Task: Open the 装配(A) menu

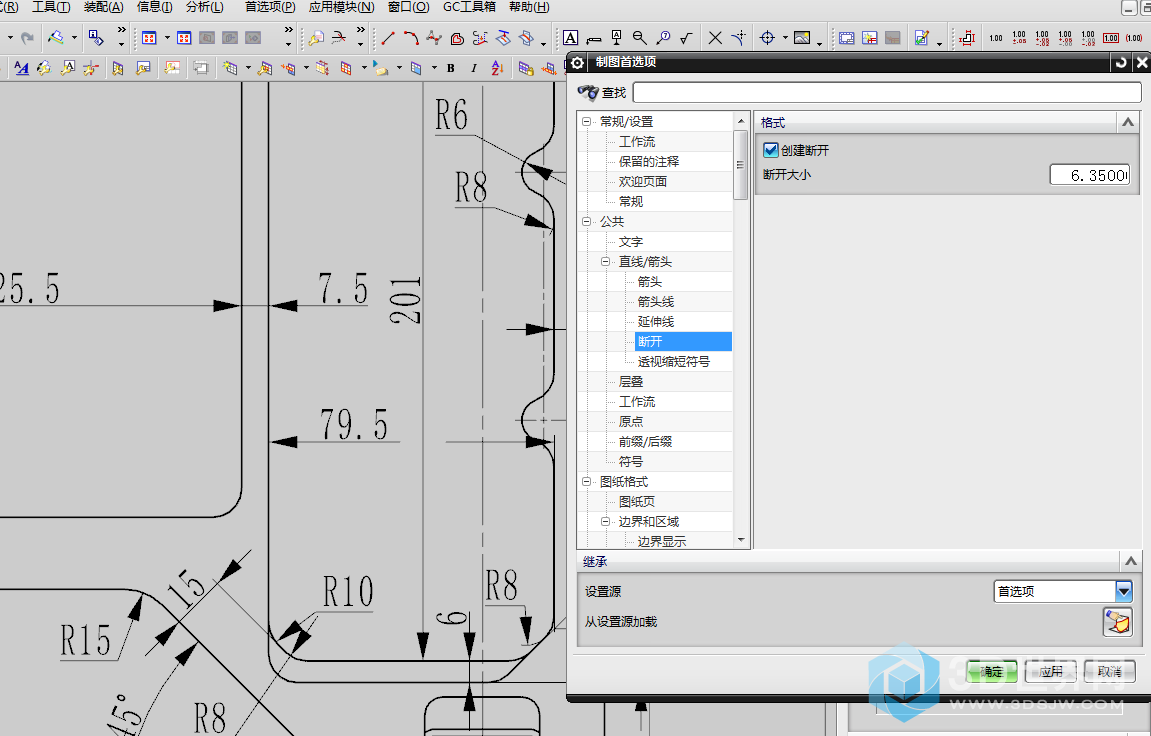Action: [x=104, y=7]
